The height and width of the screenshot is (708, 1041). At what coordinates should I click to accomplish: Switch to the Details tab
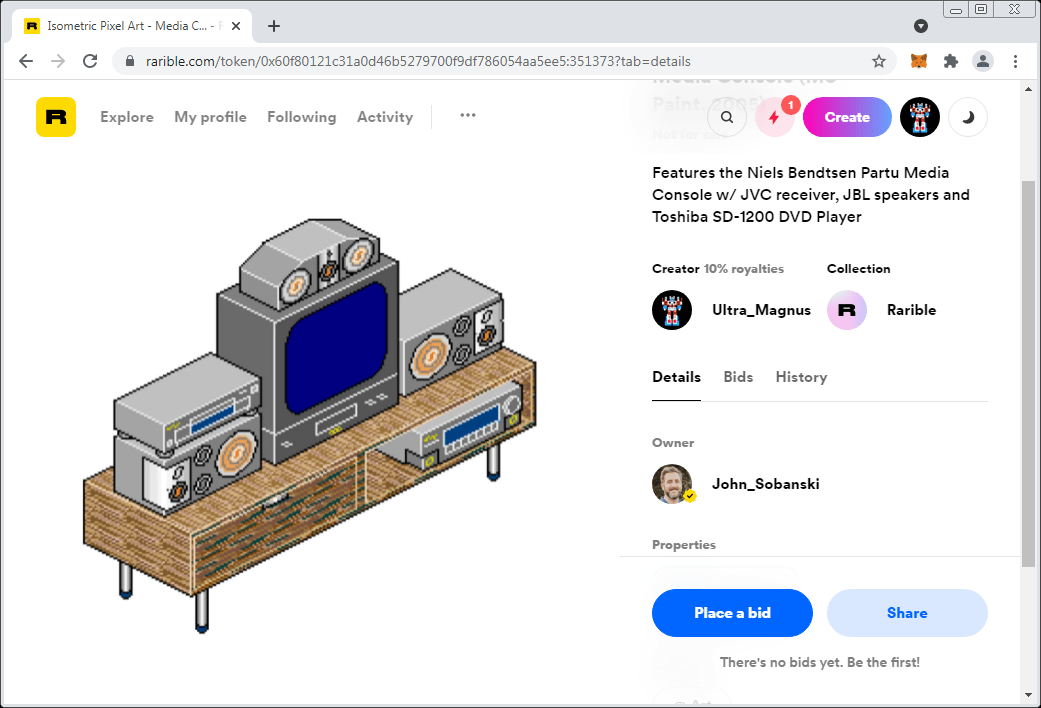pyautogui.click(x=677, y=377)
